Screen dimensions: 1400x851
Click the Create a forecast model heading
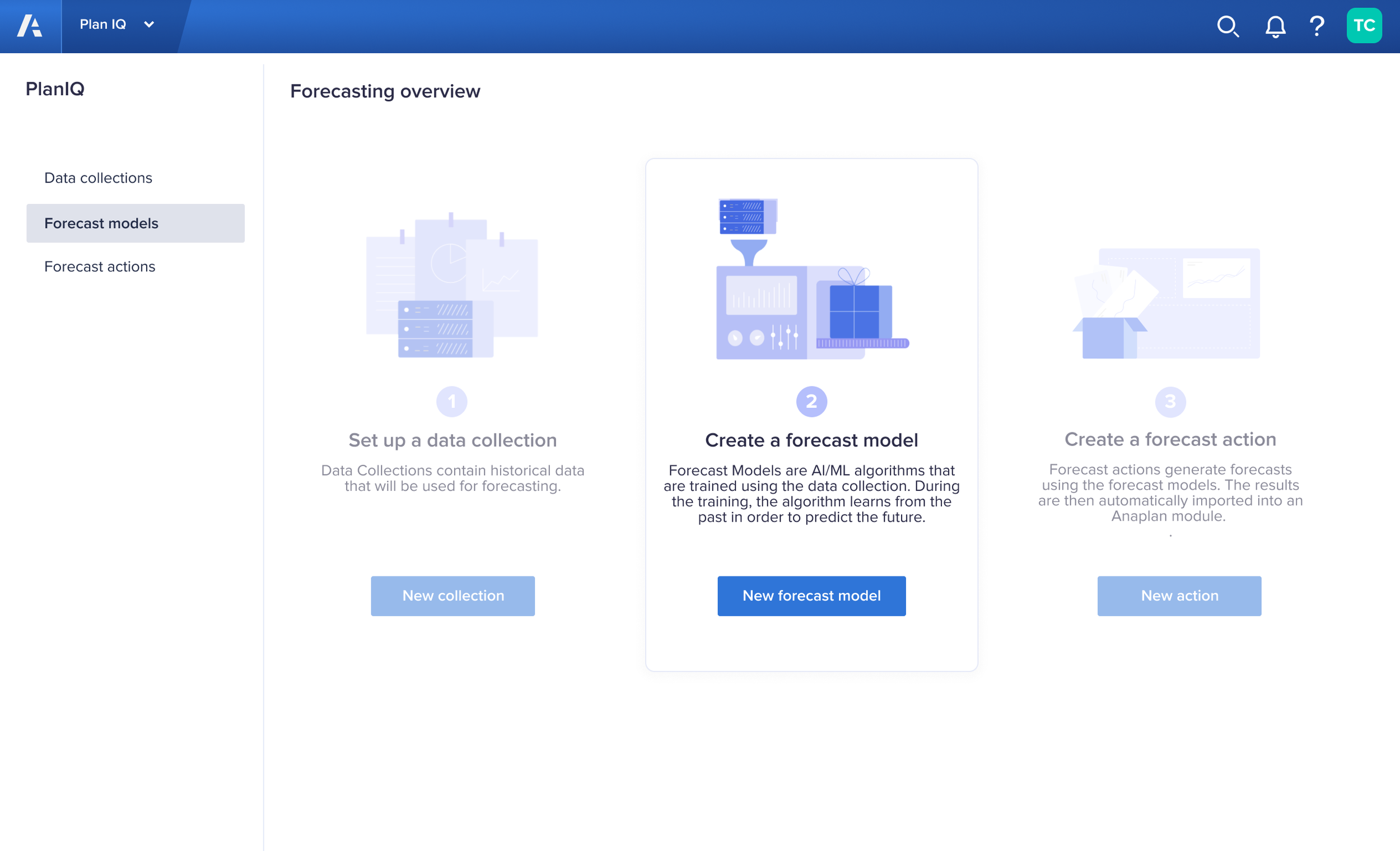(x=811, y=440)
